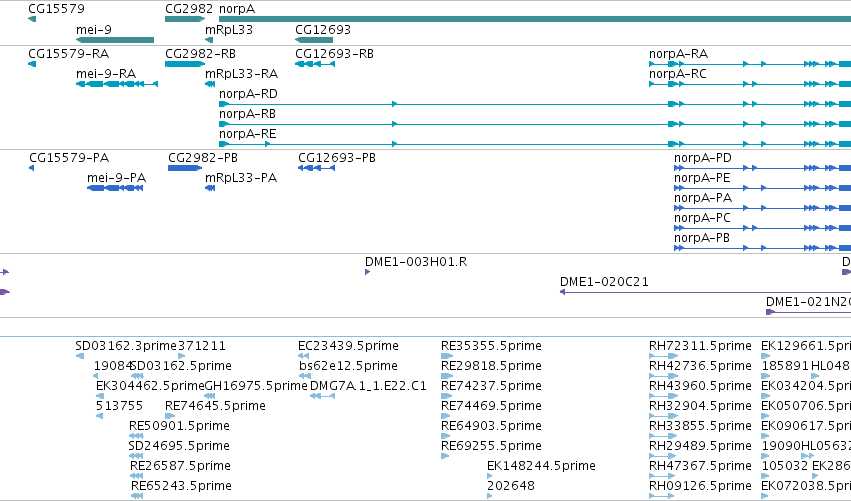Click the mRpL33-PA protein glyph
The width and height of the screenshot is (851, 501).
(210, 188)
